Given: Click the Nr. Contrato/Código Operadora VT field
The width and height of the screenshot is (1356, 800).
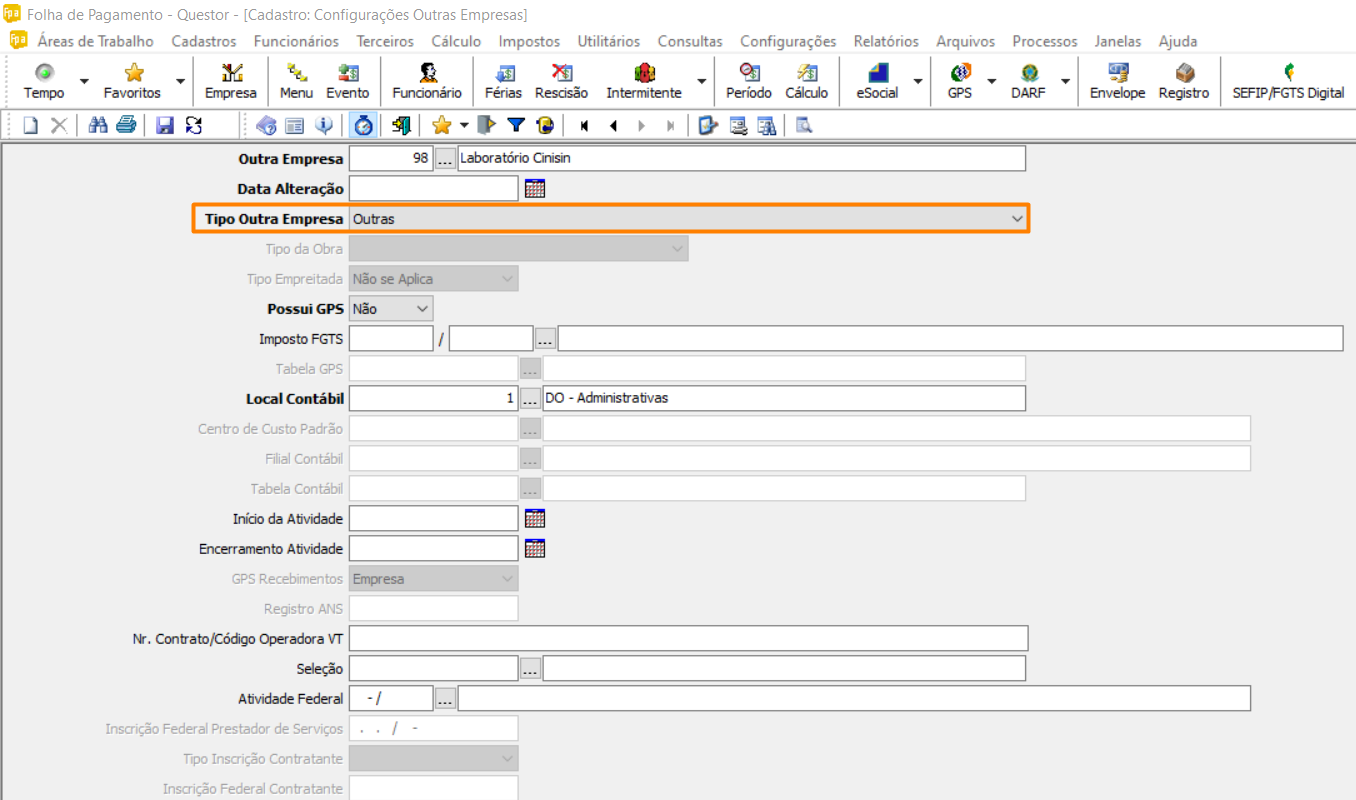Looking at the screenshot, I should (688, 639).
